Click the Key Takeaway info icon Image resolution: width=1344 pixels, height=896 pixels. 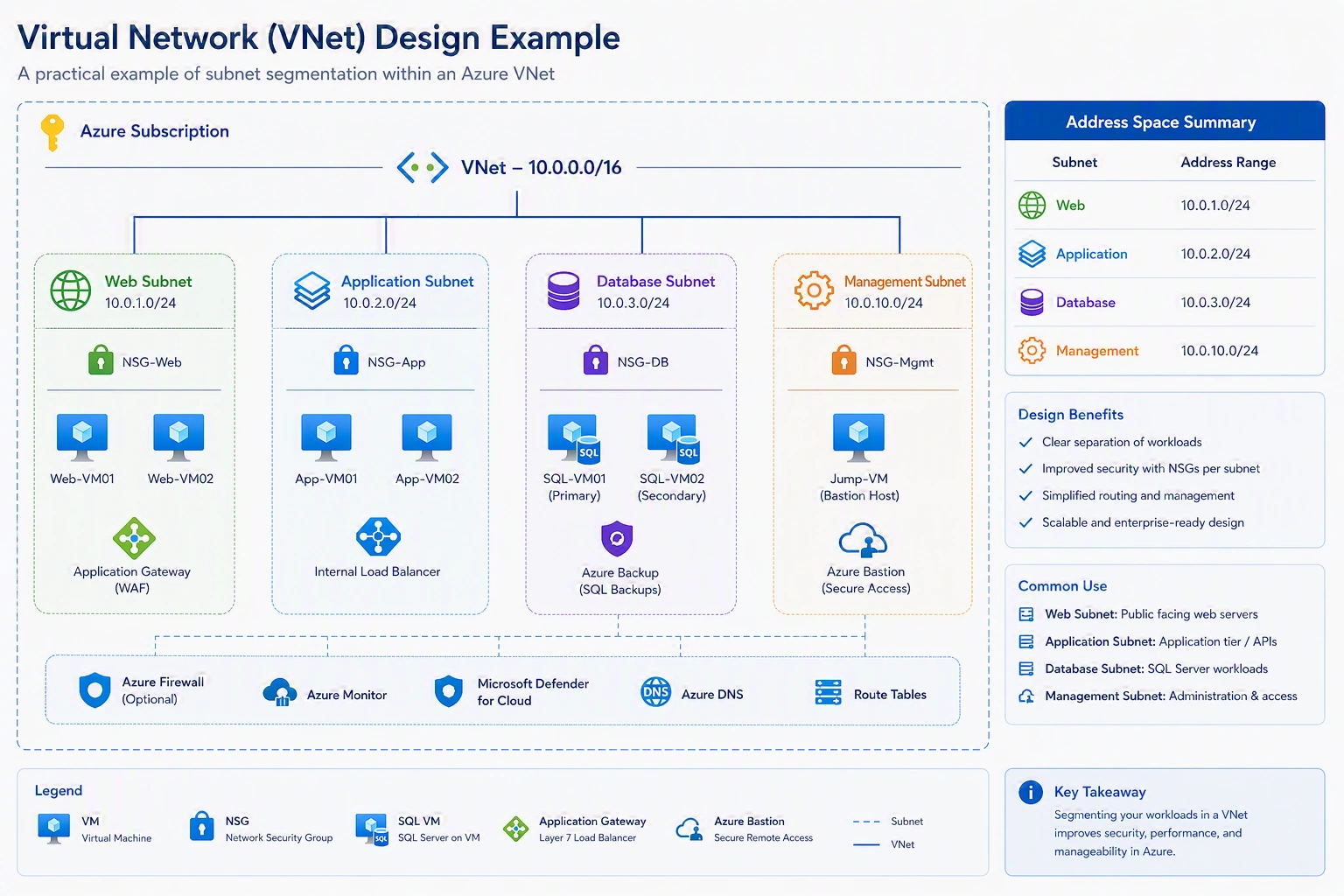pos(1031,792)
